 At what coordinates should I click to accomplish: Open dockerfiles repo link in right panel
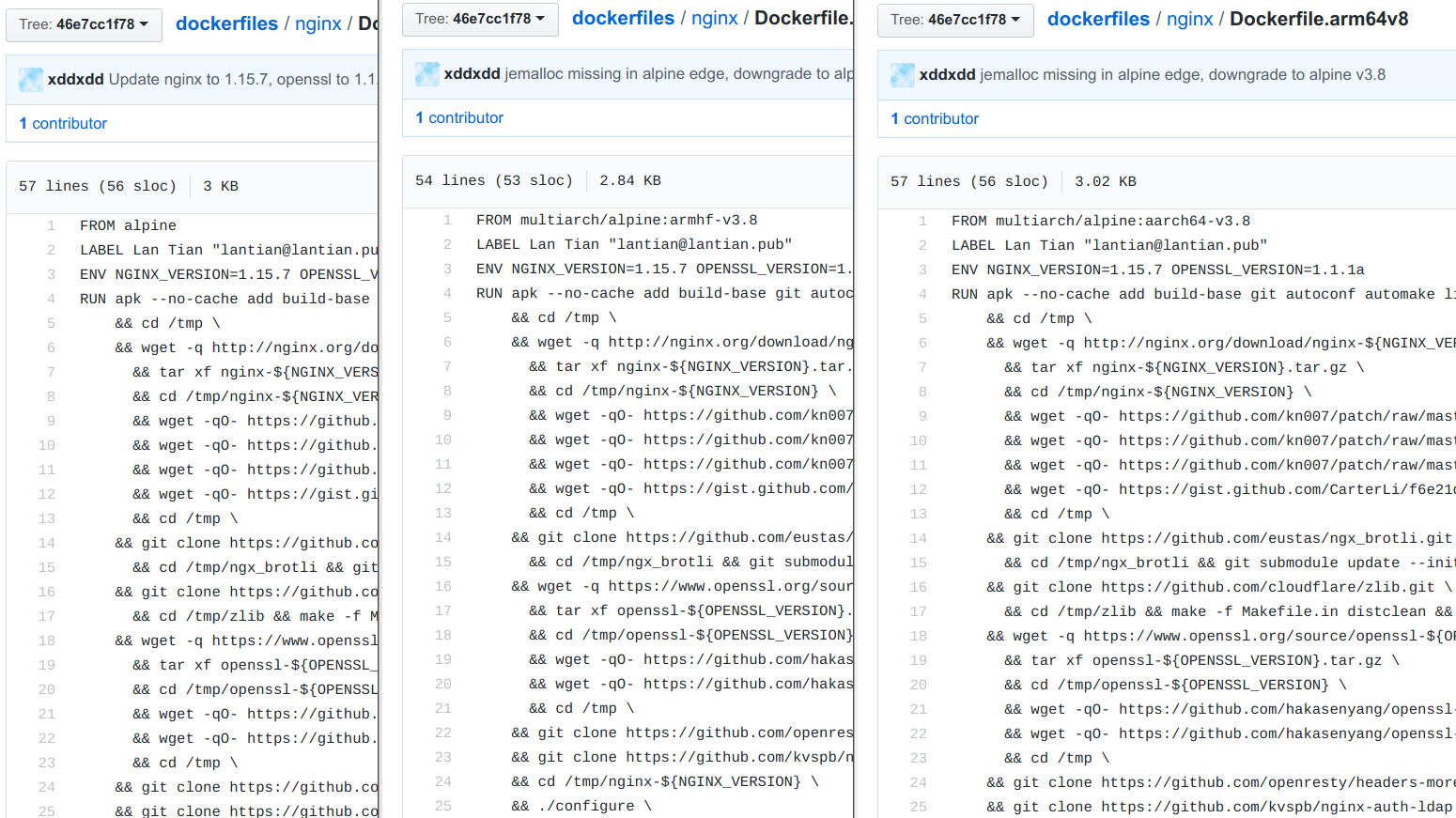click(x=1098, y=19)
